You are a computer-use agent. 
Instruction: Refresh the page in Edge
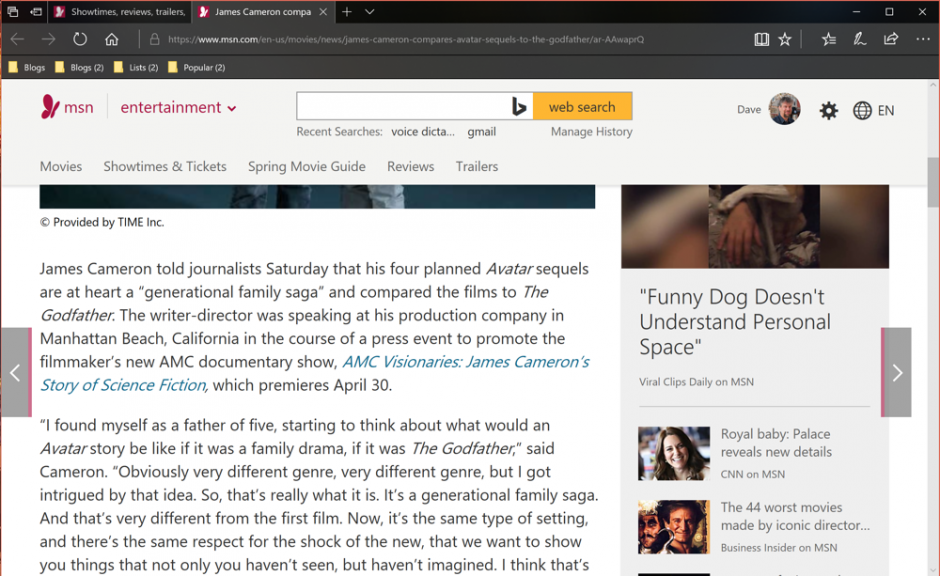tap(80, 39)
